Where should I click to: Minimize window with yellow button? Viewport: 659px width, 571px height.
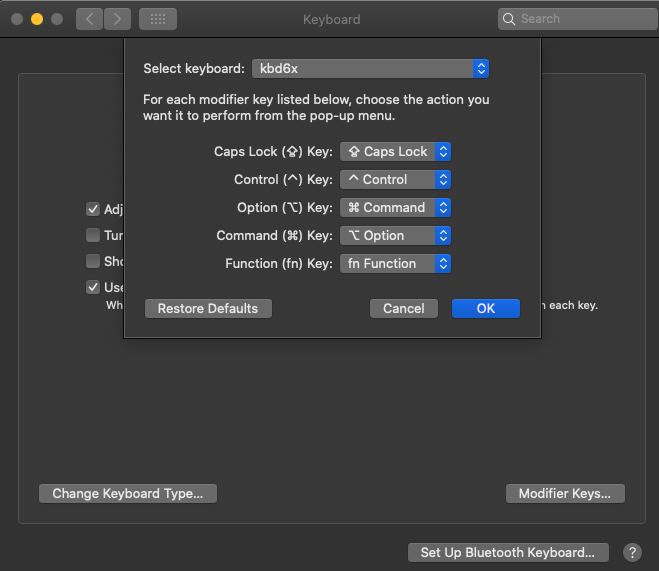click(37, 19)
